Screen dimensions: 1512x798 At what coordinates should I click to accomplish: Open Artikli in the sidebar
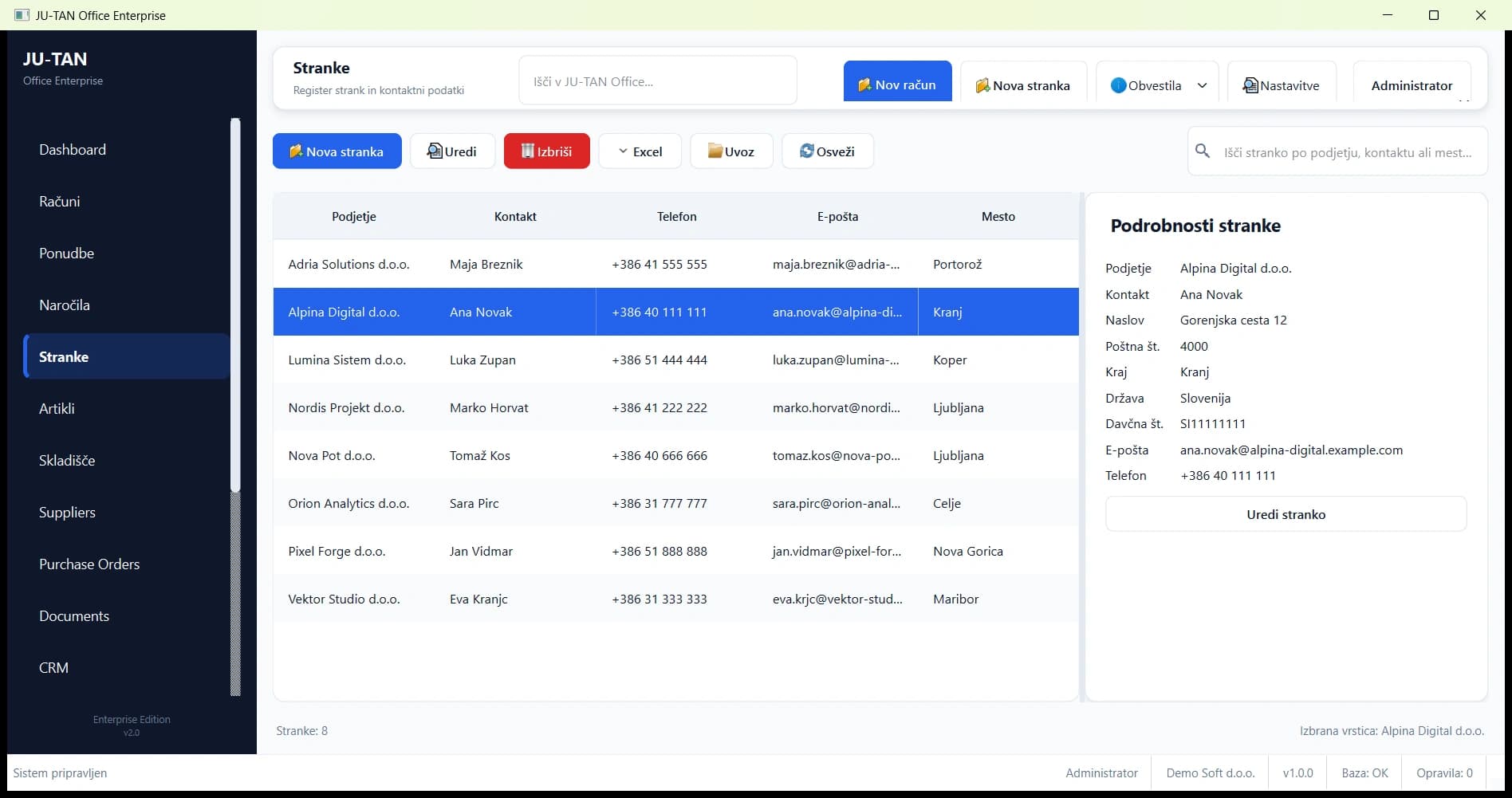click(x=128, y=408)
